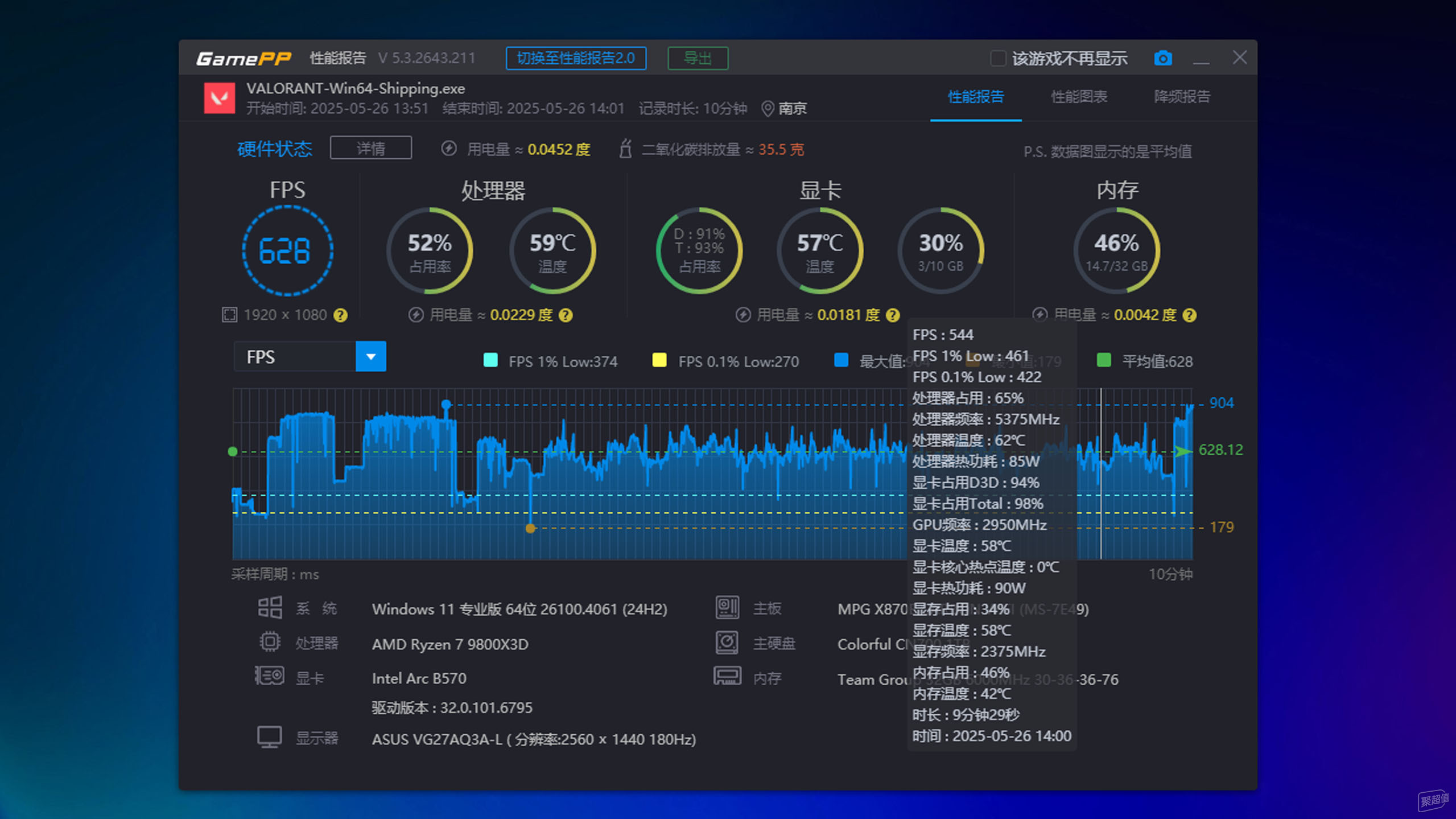Switch to the 性能报告 tab
This screenshot has height=819, width=1456.
976,97
